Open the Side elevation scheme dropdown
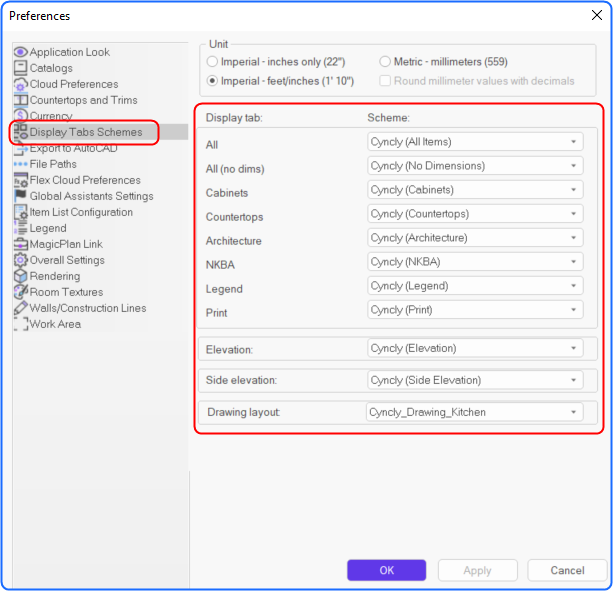 (x=475, y=380)
